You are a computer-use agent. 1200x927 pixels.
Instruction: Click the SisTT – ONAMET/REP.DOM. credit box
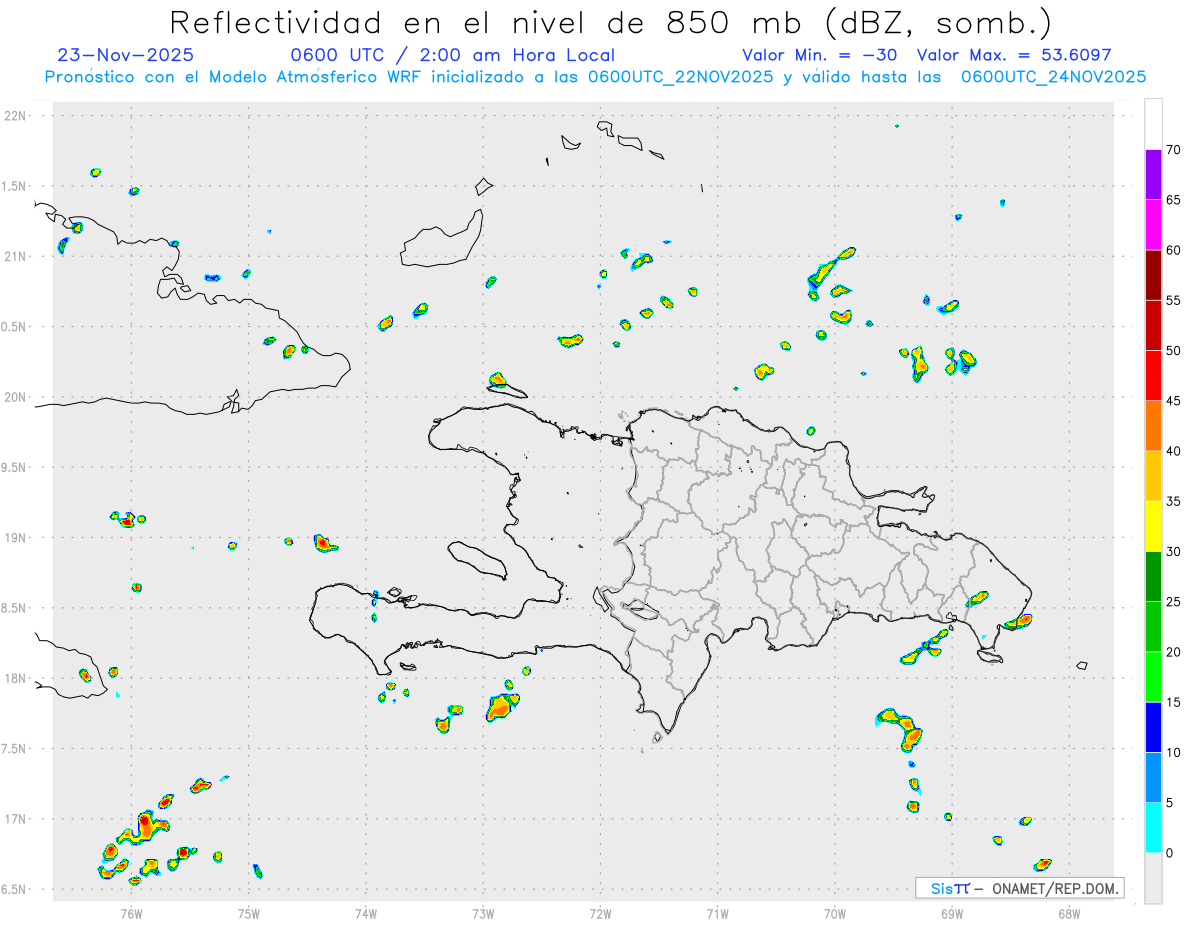(x=1020, y=888)
